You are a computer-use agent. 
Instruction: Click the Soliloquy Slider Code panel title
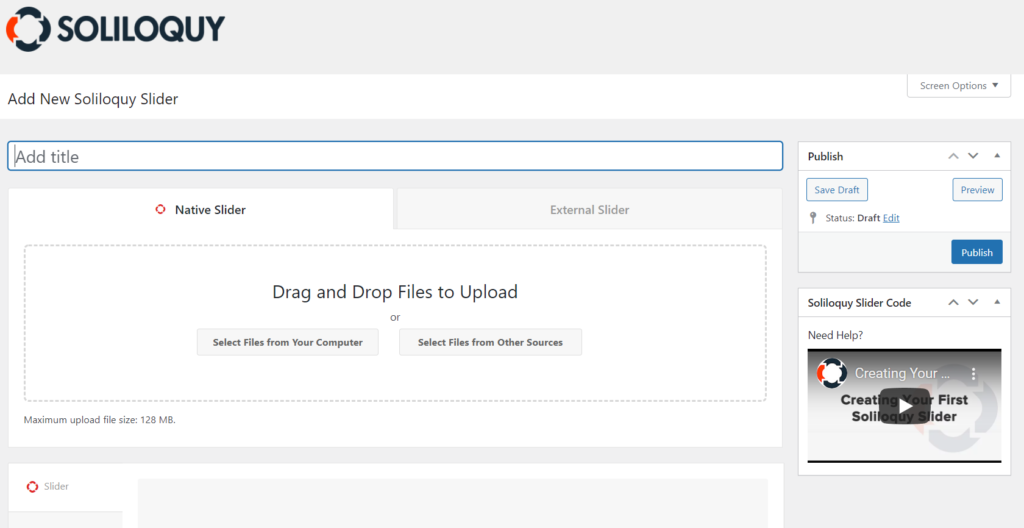click(x=859, y=303)
